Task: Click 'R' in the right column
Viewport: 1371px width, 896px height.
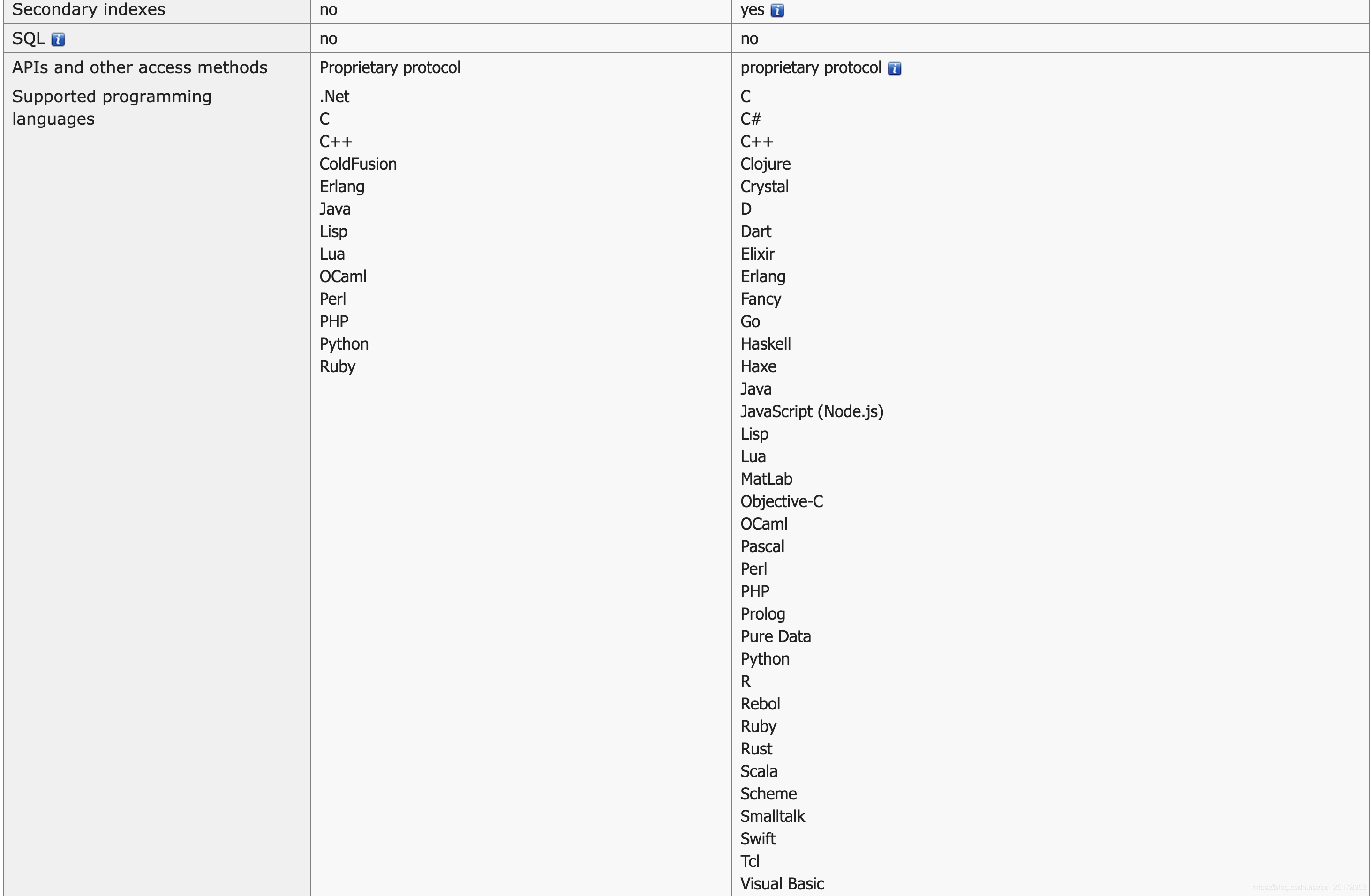Action: click(x=746, y=681)
